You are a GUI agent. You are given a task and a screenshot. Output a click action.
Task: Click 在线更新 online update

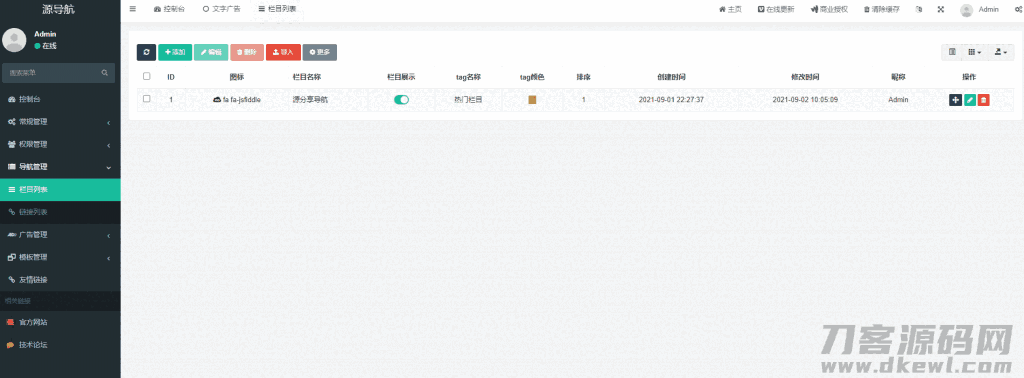(776, 9)
